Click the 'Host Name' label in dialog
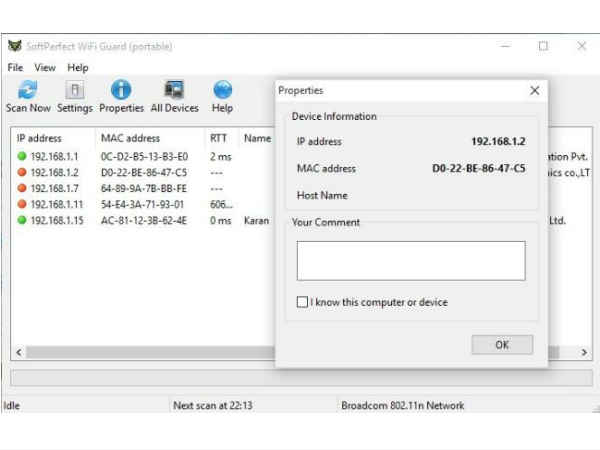Image resolution: width=600 pixels, height=450 pixels. coord(322,196)
